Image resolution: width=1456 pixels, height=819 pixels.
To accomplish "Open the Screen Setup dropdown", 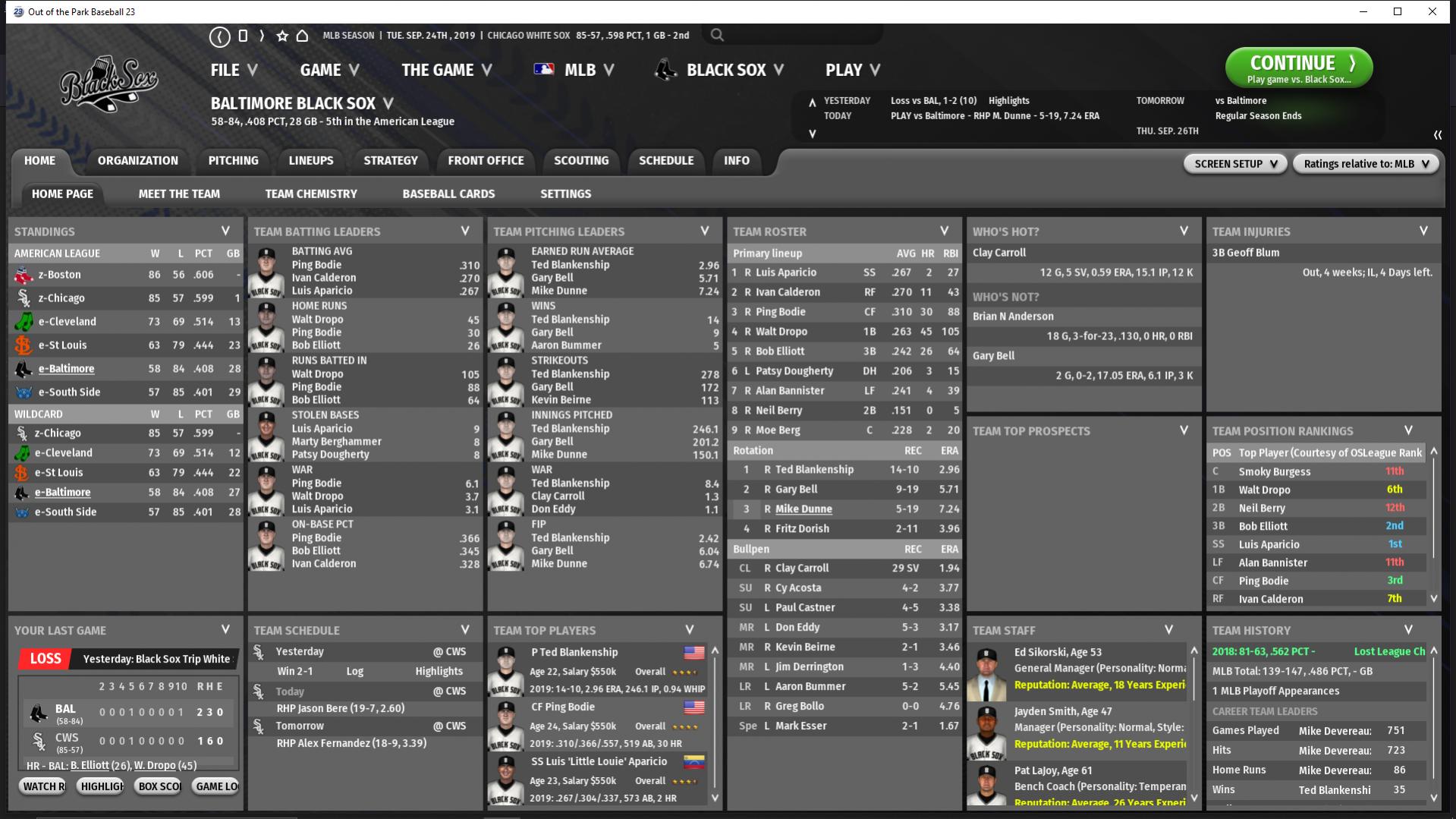I will click(x=1234, y=164).
